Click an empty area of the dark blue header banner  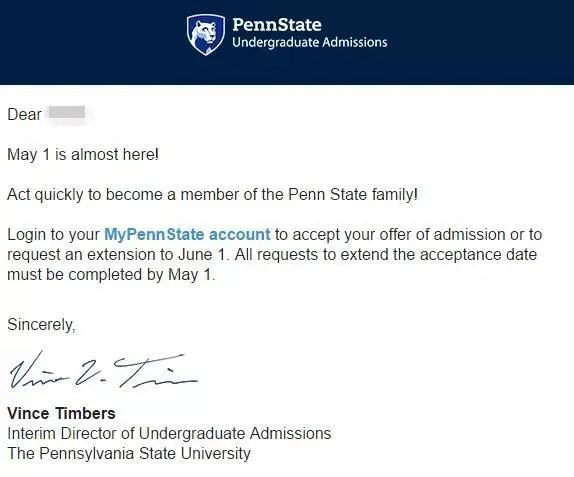476,42
